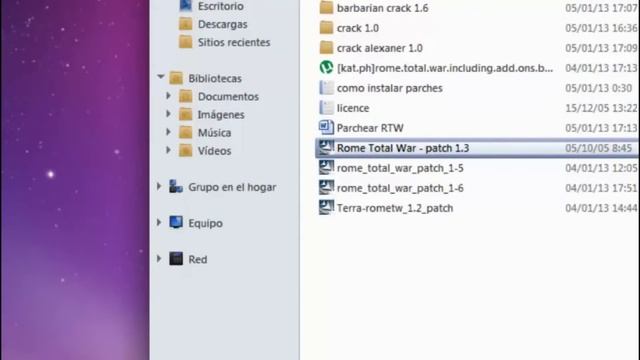Select the uTorrent icon of kat.ph torrent file
This screenshot has height=360, width=640.
click(326, 67)
